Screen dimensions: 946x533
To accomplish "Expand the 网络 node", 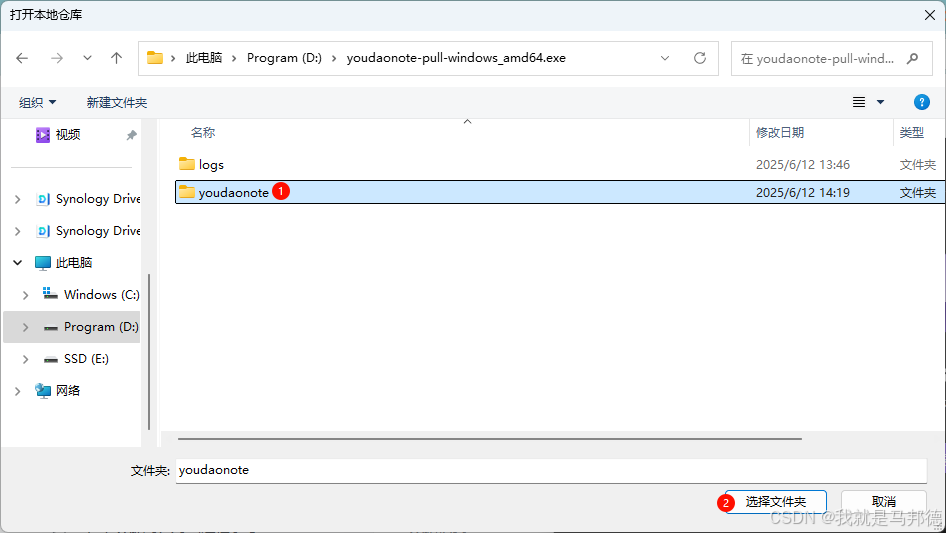I will click(x=17, y=391).
